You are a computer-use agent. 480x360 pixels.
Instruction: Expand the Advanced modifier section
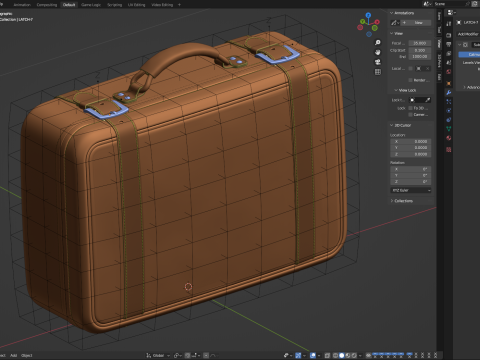click(x=472, y=87)
